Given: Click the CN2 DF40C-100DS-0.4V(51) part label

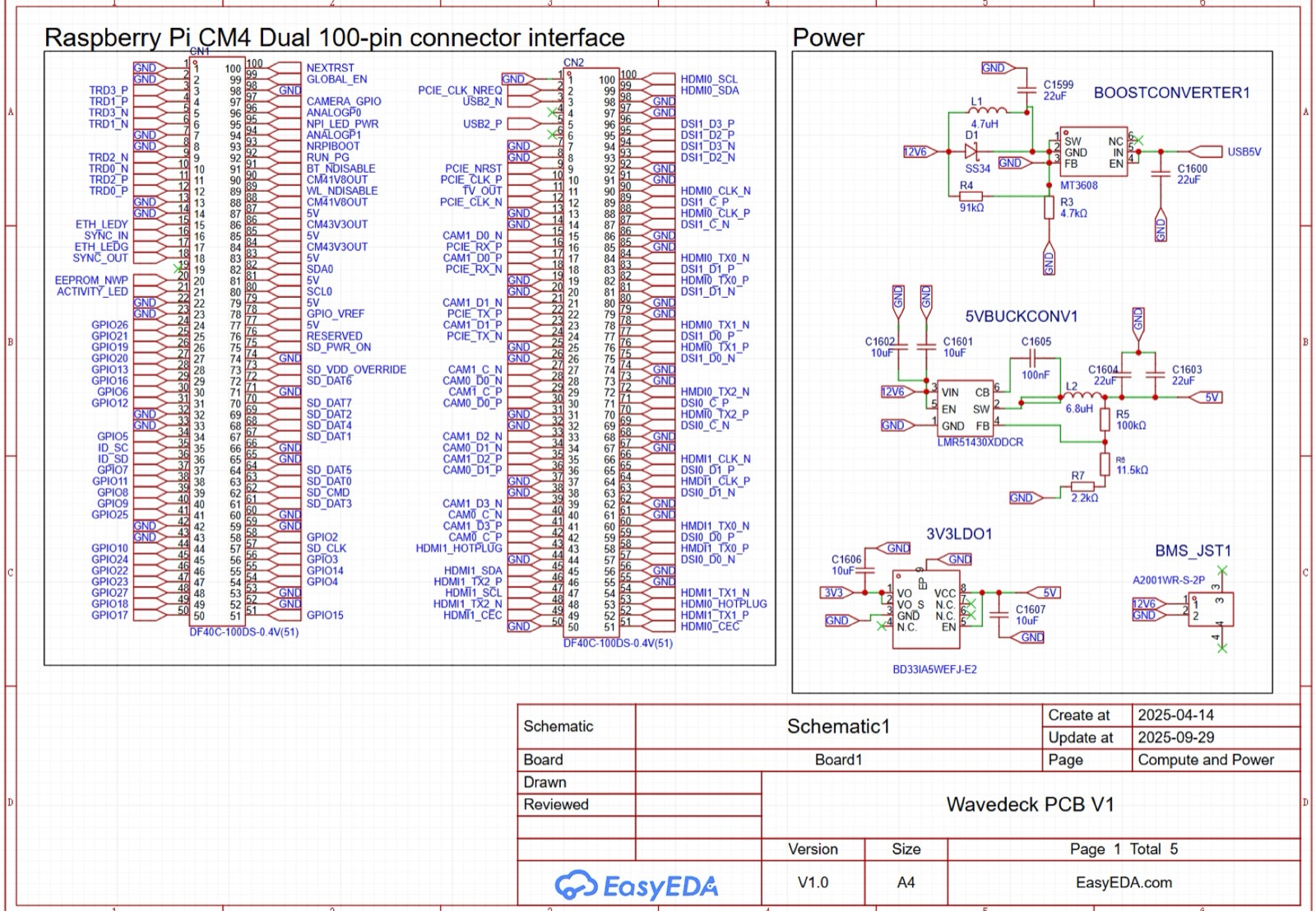Looking at the screenshot, I should pyautogui.click(x=618, y=643).
